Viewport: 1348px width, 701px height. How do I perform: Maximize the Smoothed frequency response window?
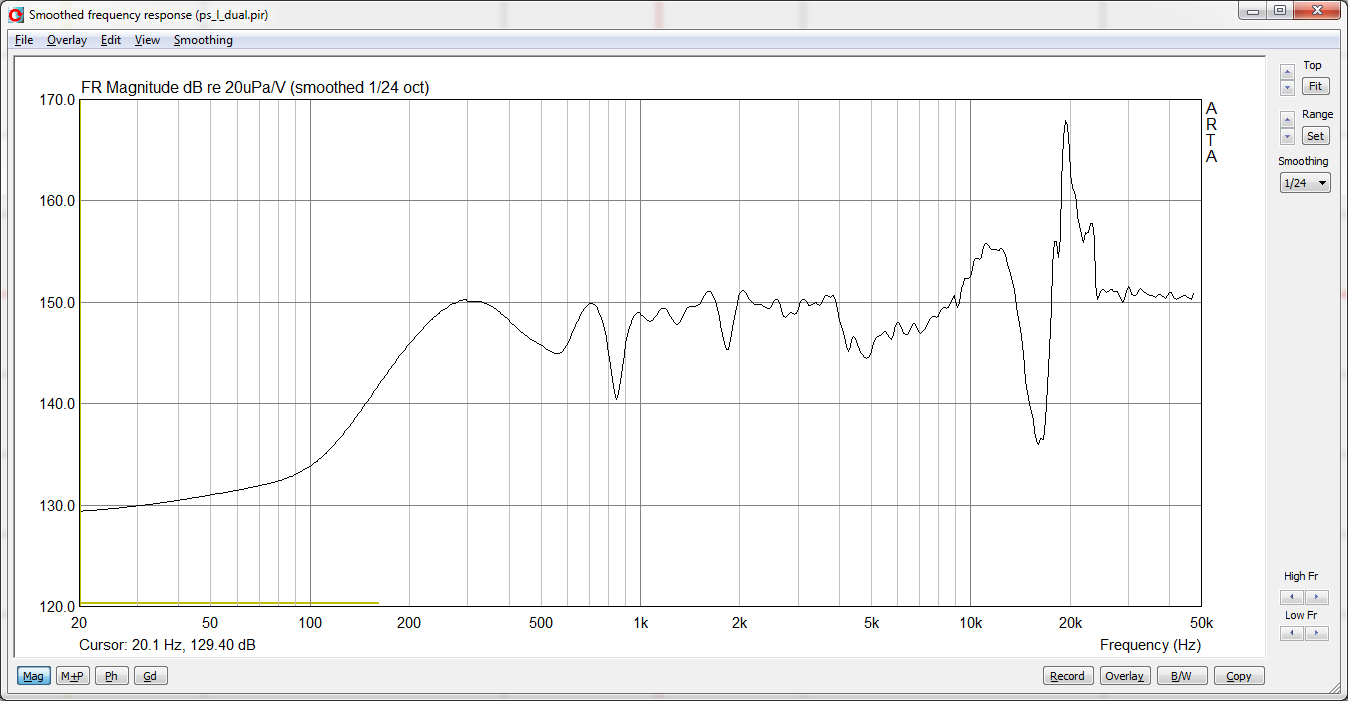coord(1279,10)
